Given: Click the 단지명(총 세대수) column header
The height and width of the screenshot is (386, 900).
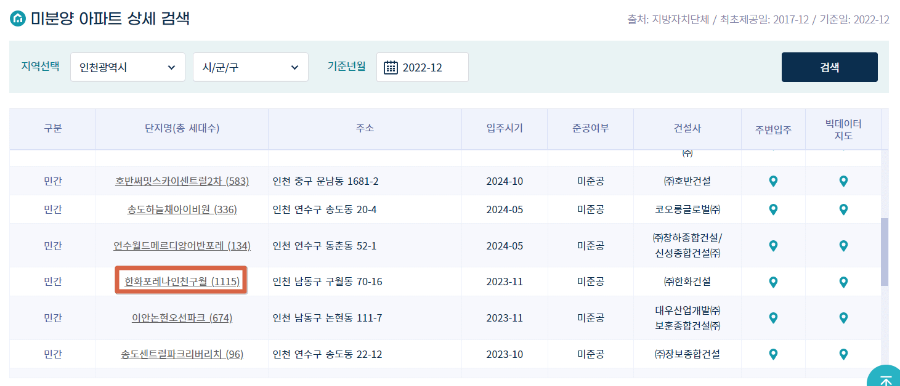Looking at the screenshot, I should point(182,129).
